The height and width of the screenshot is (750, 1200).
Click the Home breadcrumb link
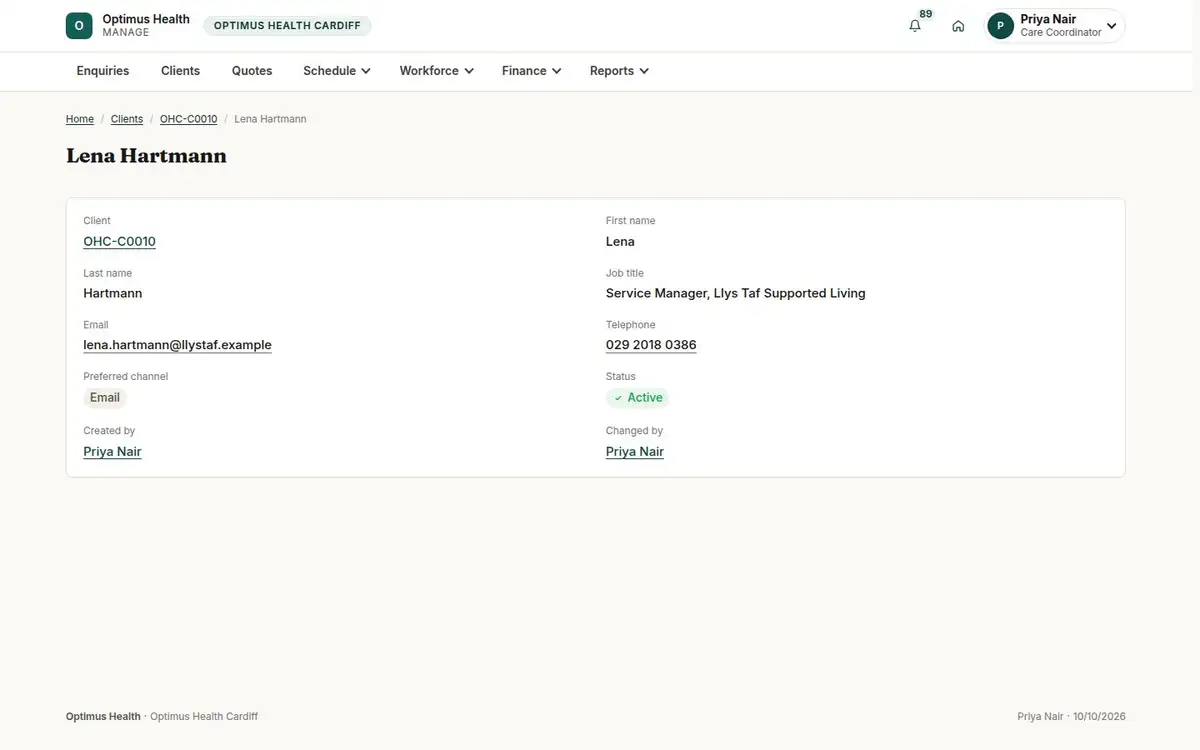click(80, 119)
